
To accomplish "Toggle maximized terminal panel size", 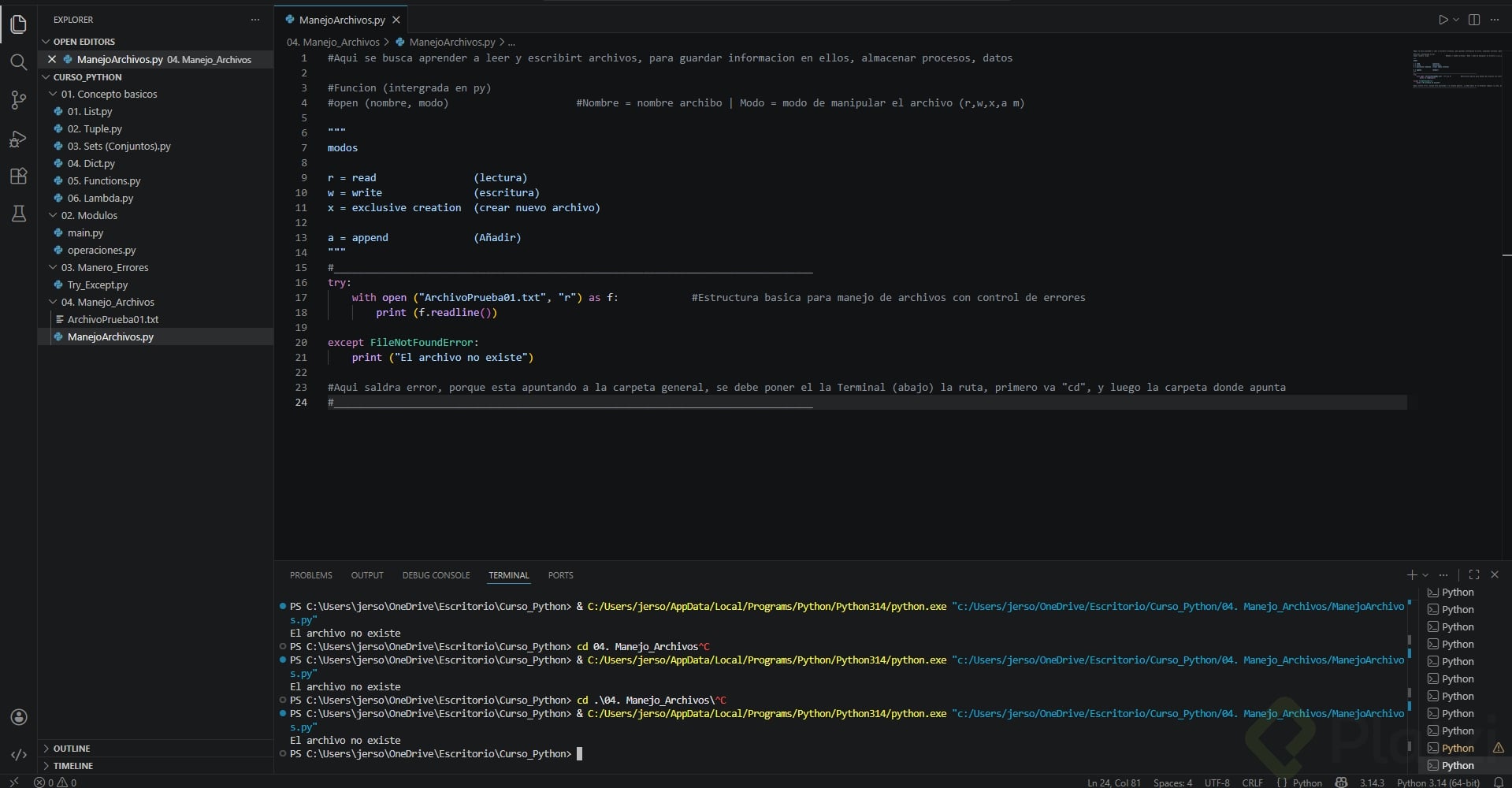I will pyautogui.click(x=1473, y=574).
